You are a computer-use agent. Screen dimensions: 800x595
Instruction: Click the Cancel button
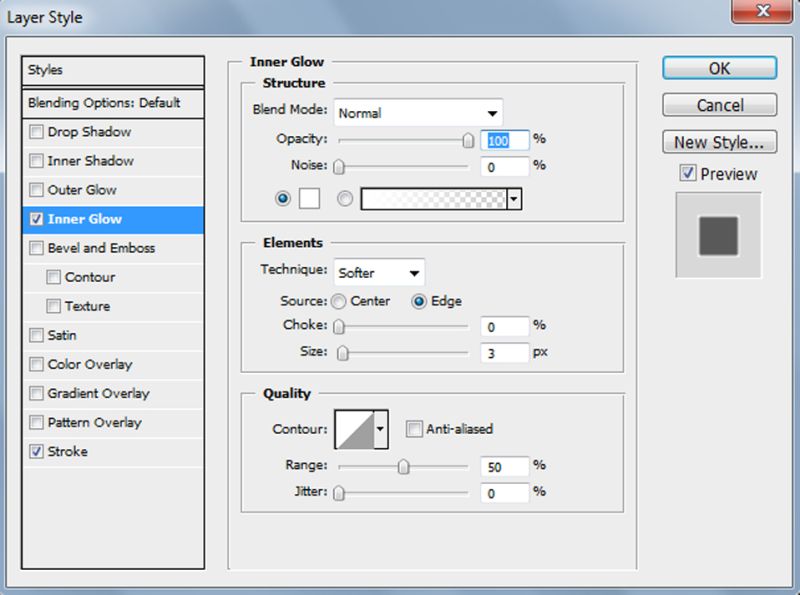(719, 105)
